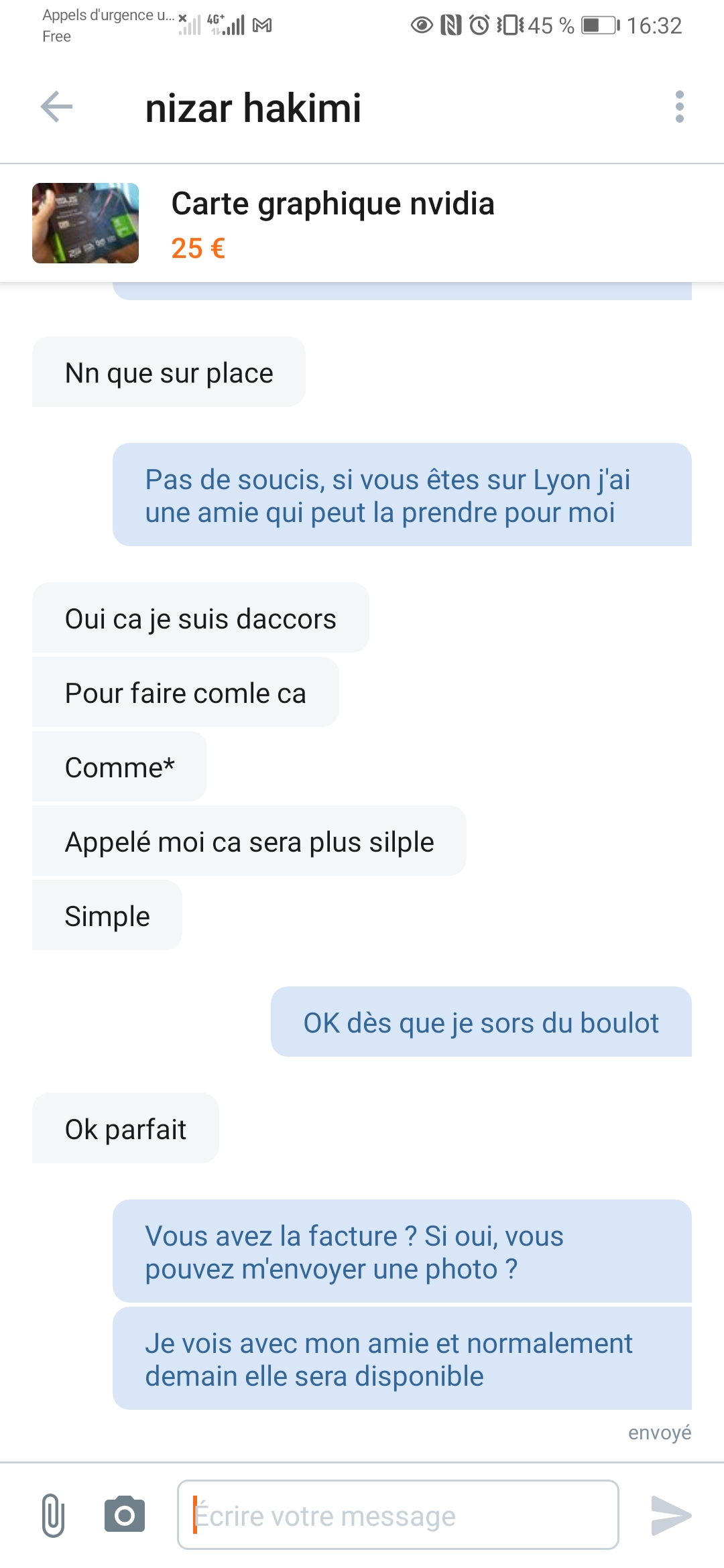Open the camera icon
Viewport: 724px width, 1568px height.
125,1515
